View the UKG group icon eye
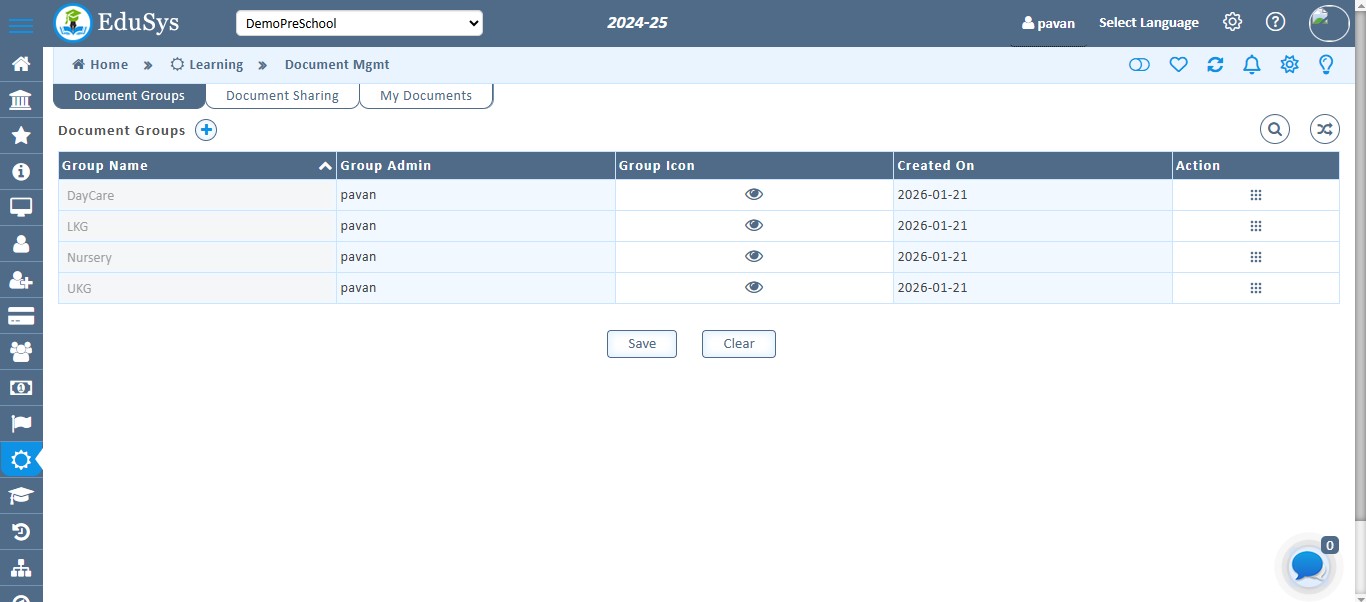1366x602 pixels. pyautogui.click(x=754, y=288)
